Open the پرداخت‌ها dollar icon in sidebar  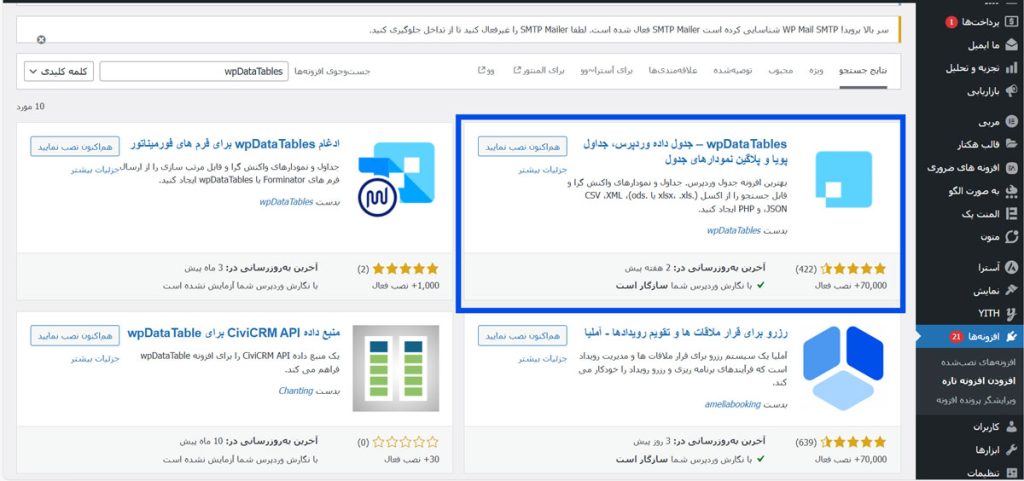click(x=1011, y=22)
